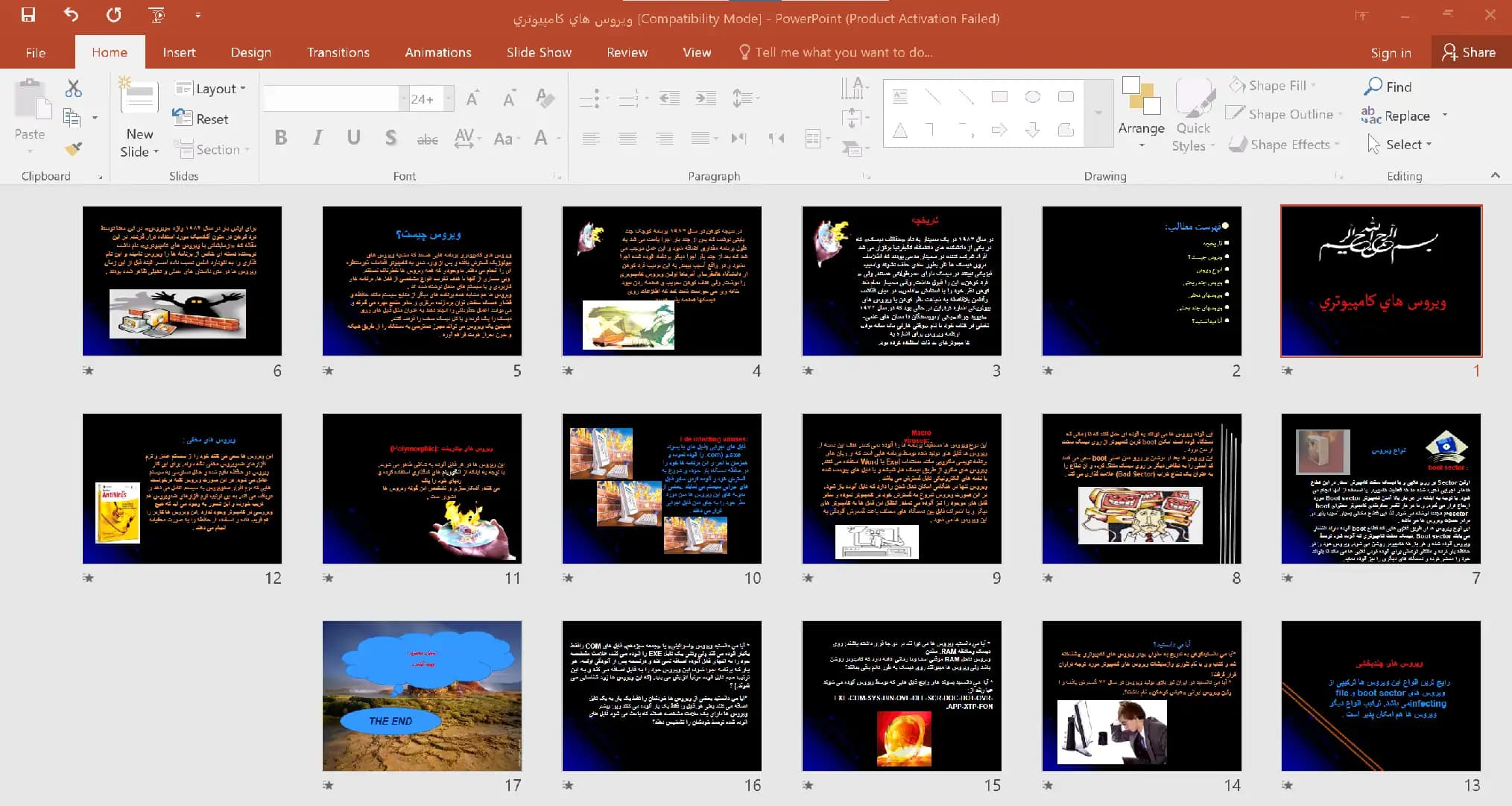The height and width of the screenshot is (806, 1512).
Task: Click the Format Painter brush icon
Action: 73,148
